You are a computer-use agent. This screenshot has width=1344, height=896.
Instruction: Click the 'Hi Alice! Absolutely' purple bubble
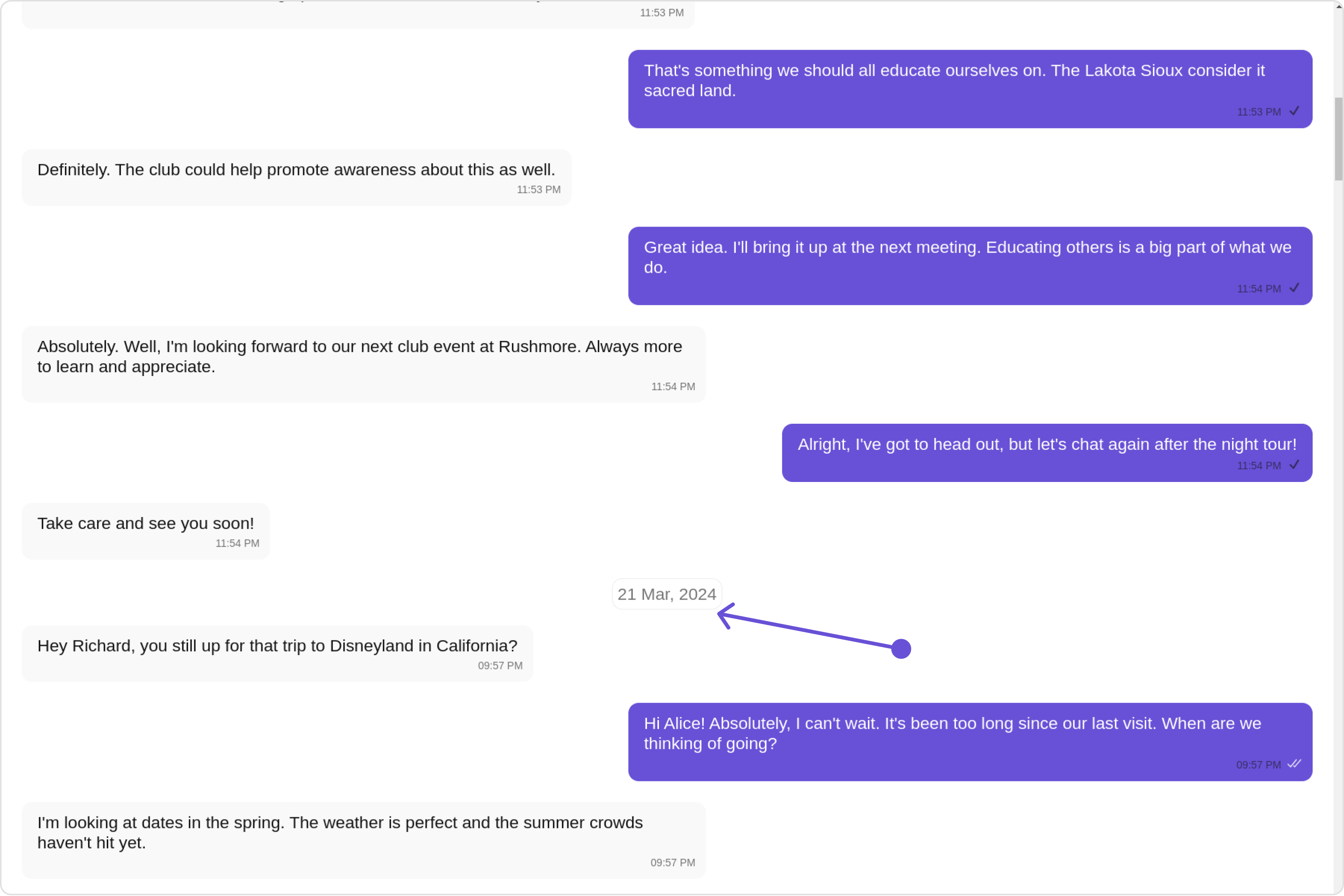970,742
